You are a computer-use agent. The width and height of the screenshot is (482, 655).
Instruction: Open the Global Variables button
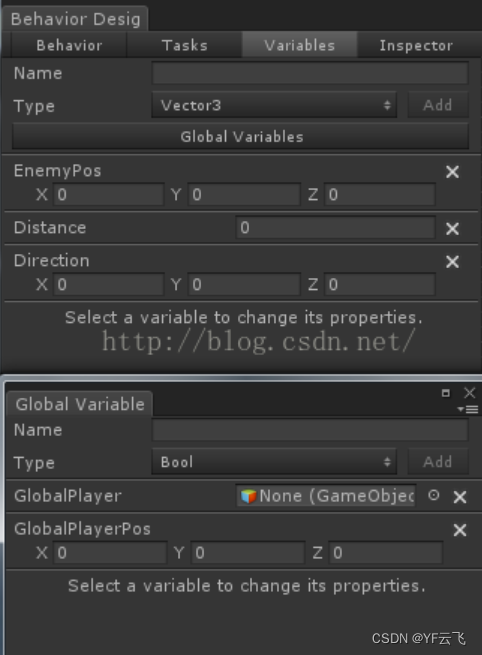(x=241, y=136)
